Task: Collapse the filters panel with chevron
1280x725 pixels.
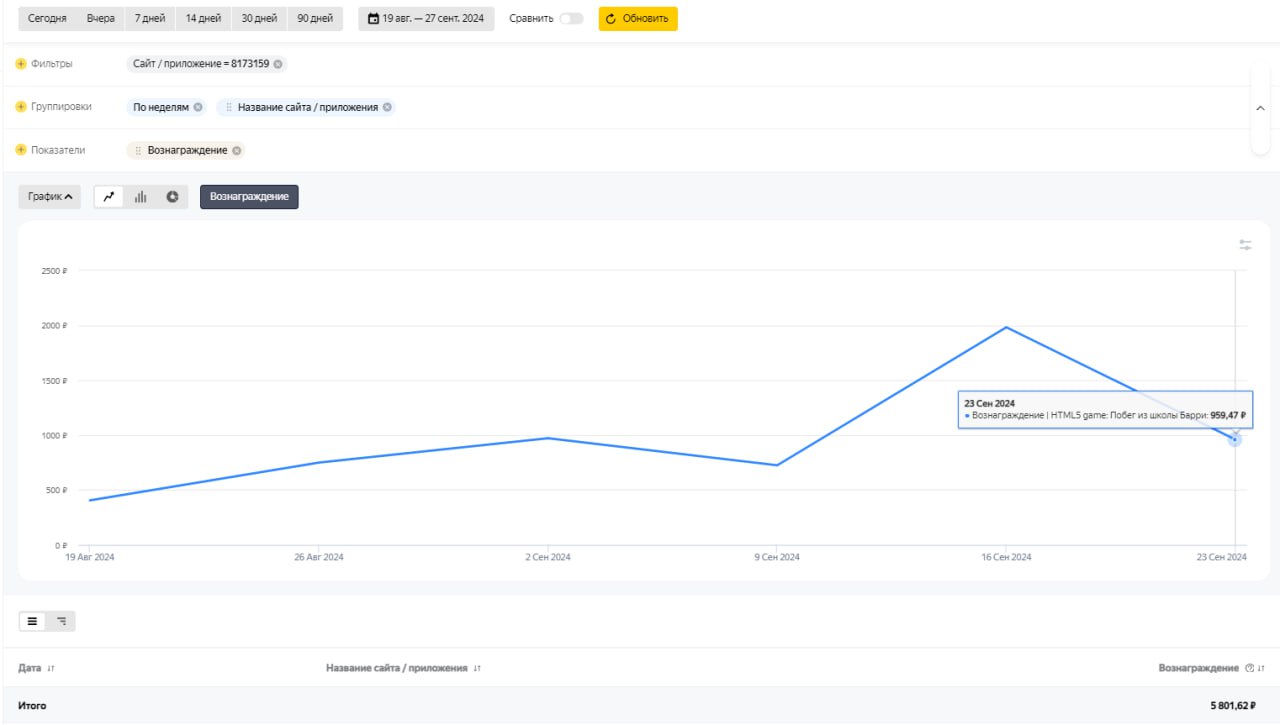Action: [x=1260, y=108]
